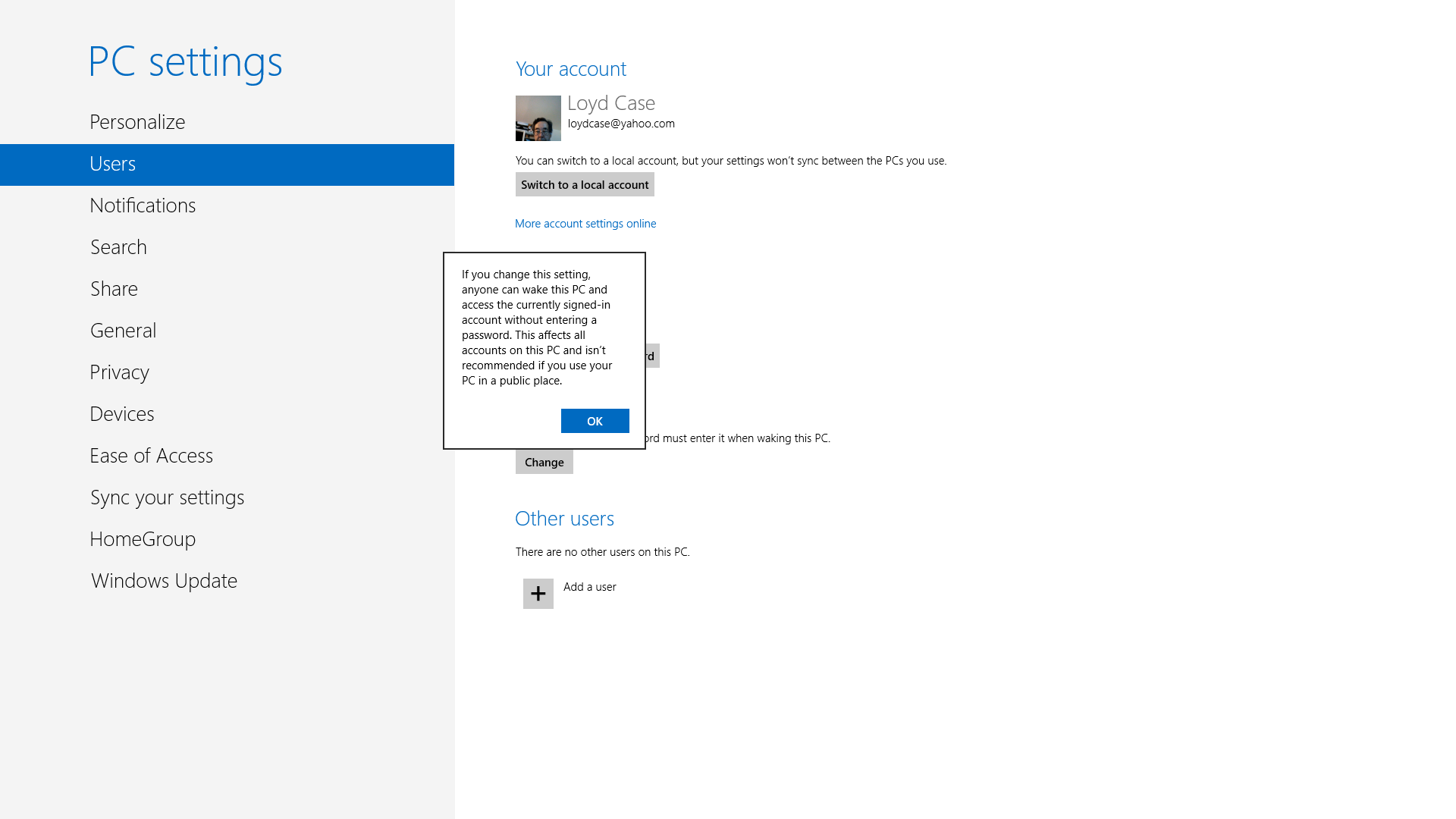Select Sync your settings
The image size is (1456, 819).
[167, 497]
